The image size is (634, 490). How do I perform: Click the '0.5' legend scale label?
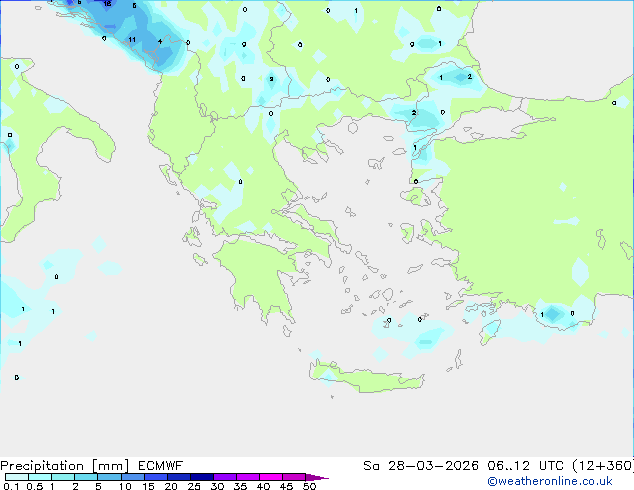[x=34, y=486]
